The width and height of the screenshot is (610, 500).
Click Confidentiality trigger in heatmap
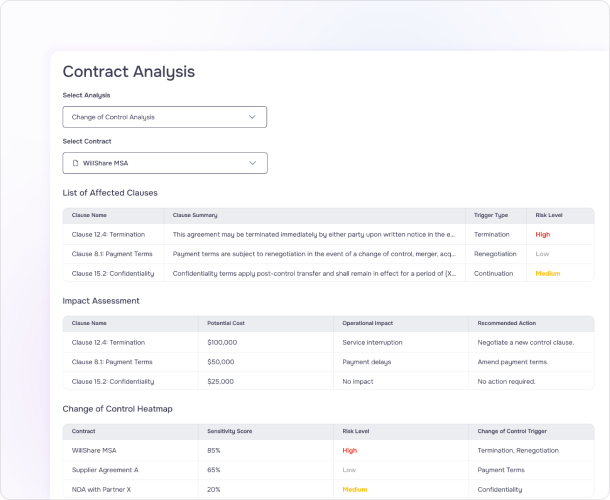point(500,489)
